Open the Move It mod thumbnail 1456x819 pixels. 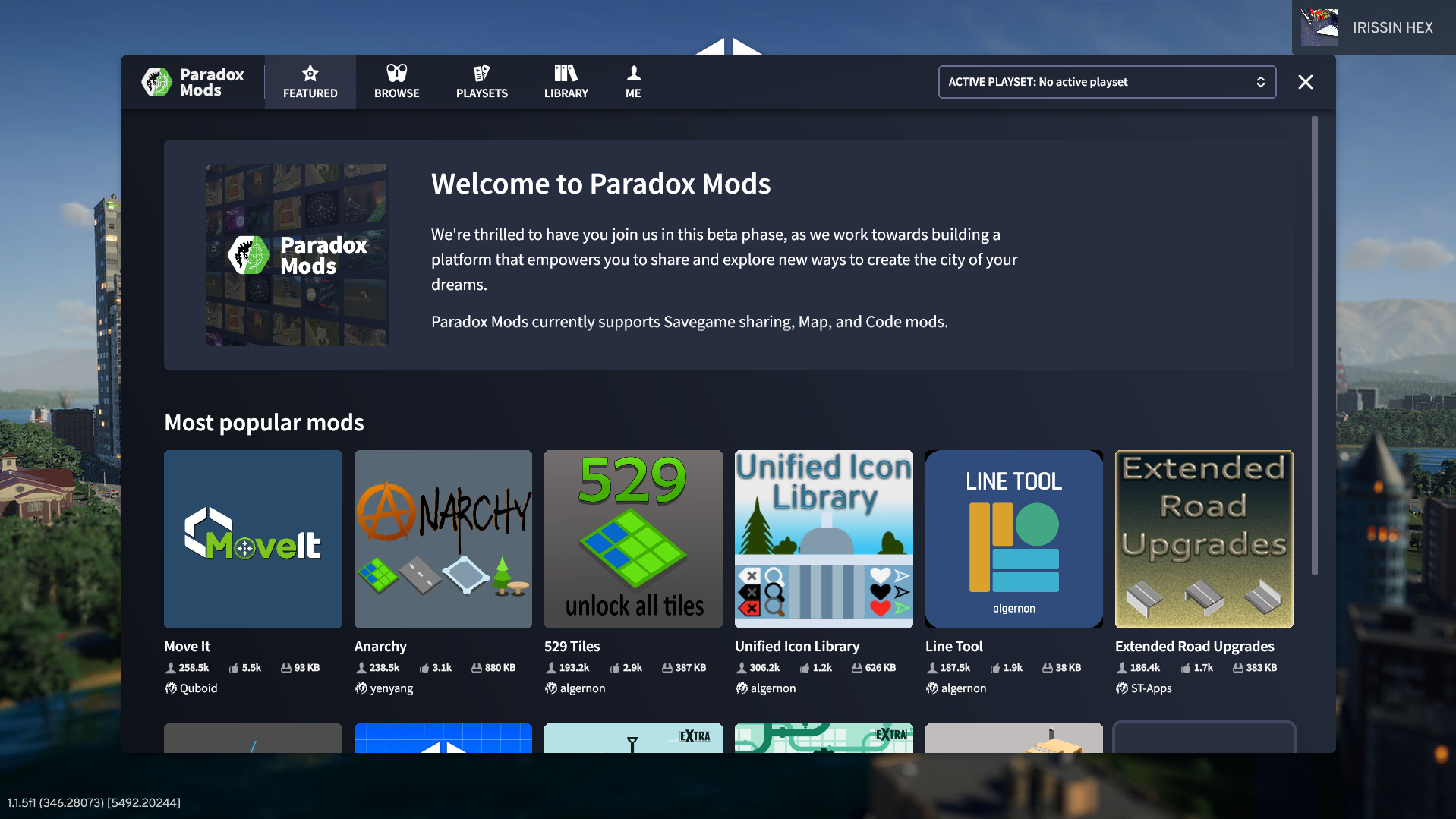[x=253, y=539]
